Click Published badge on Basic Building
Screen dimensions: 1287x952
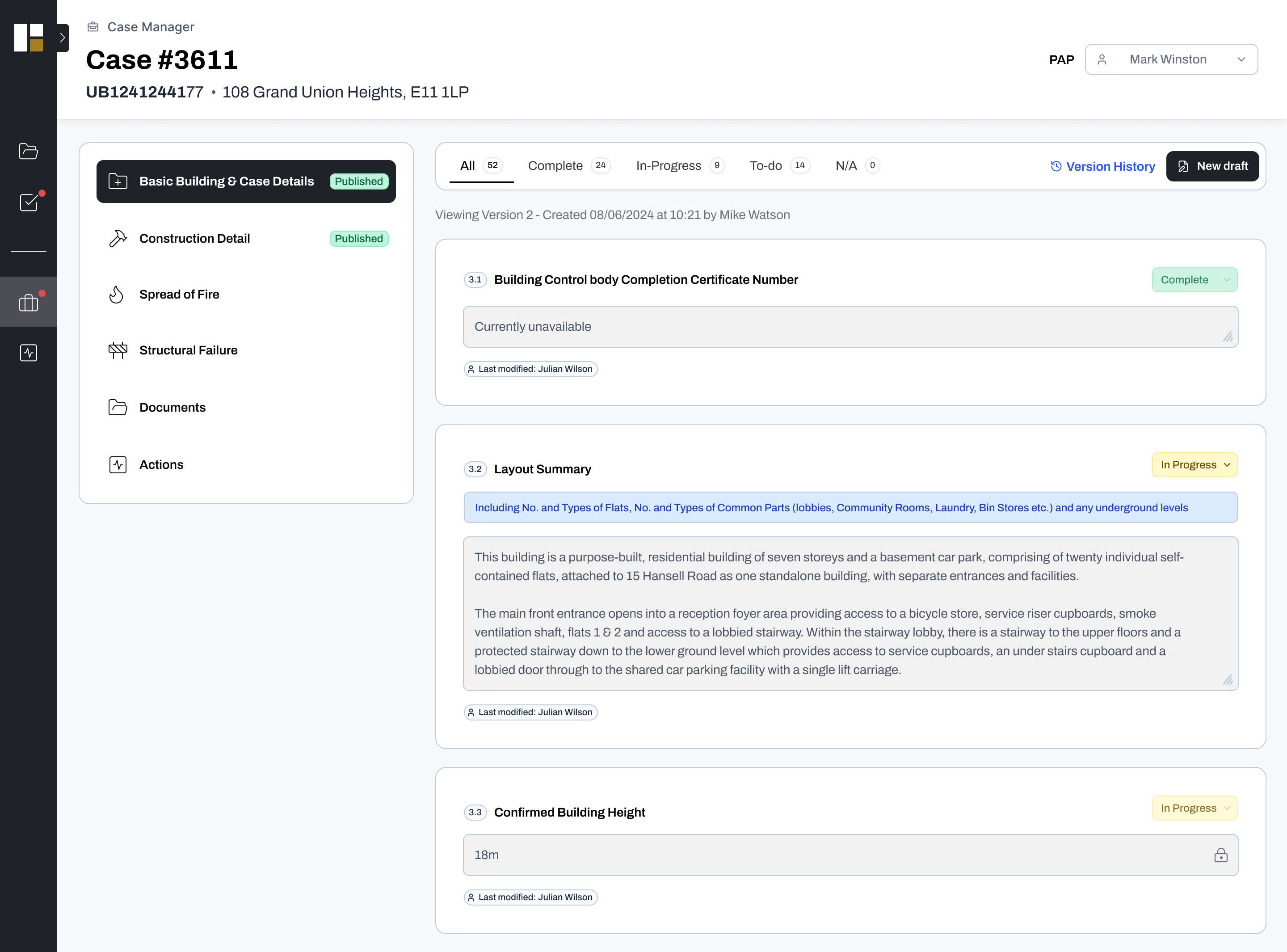[x=359, y=181]
